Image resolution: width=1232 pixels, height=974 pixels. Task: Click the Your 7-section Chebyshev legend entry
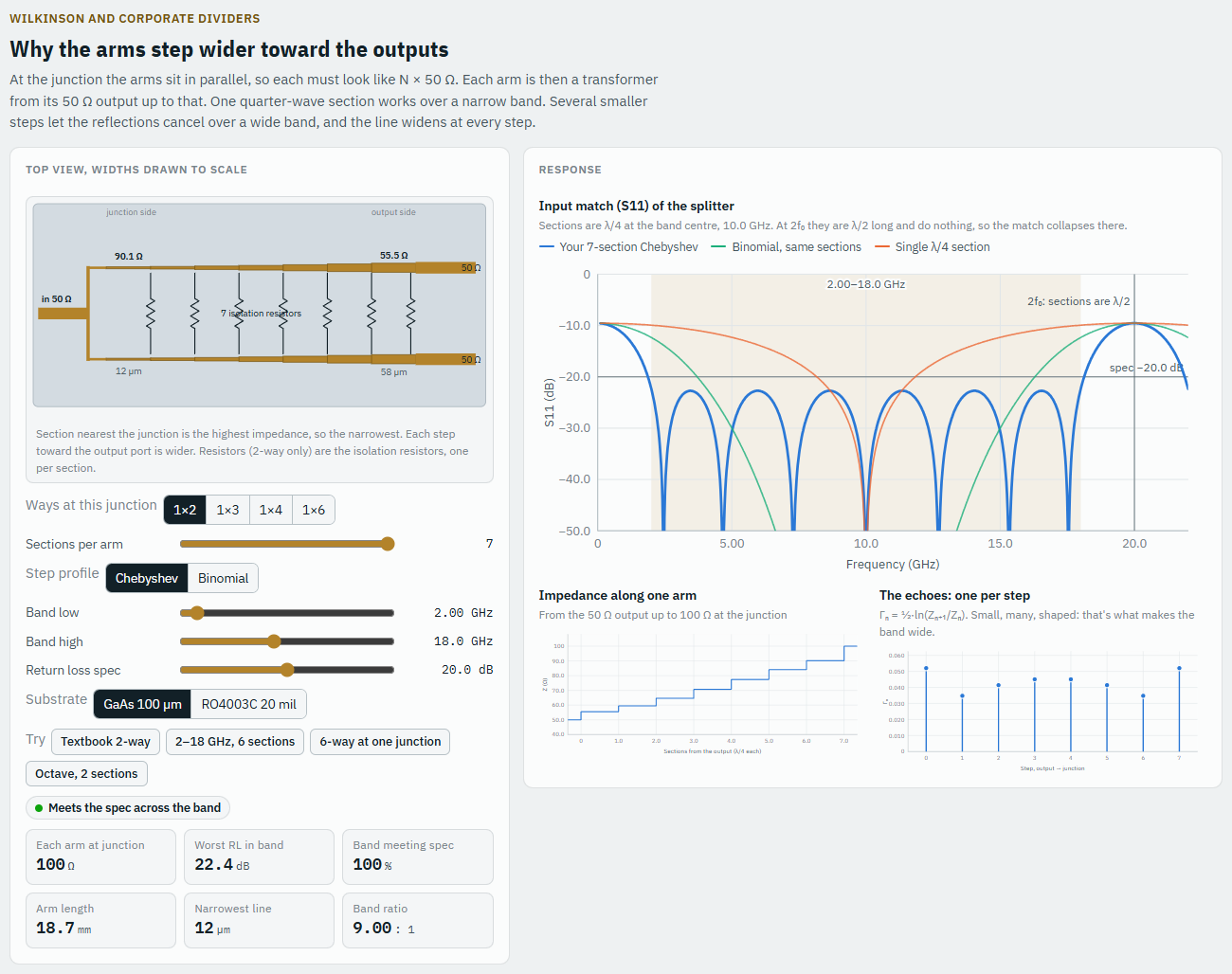(x=619, y=247)
